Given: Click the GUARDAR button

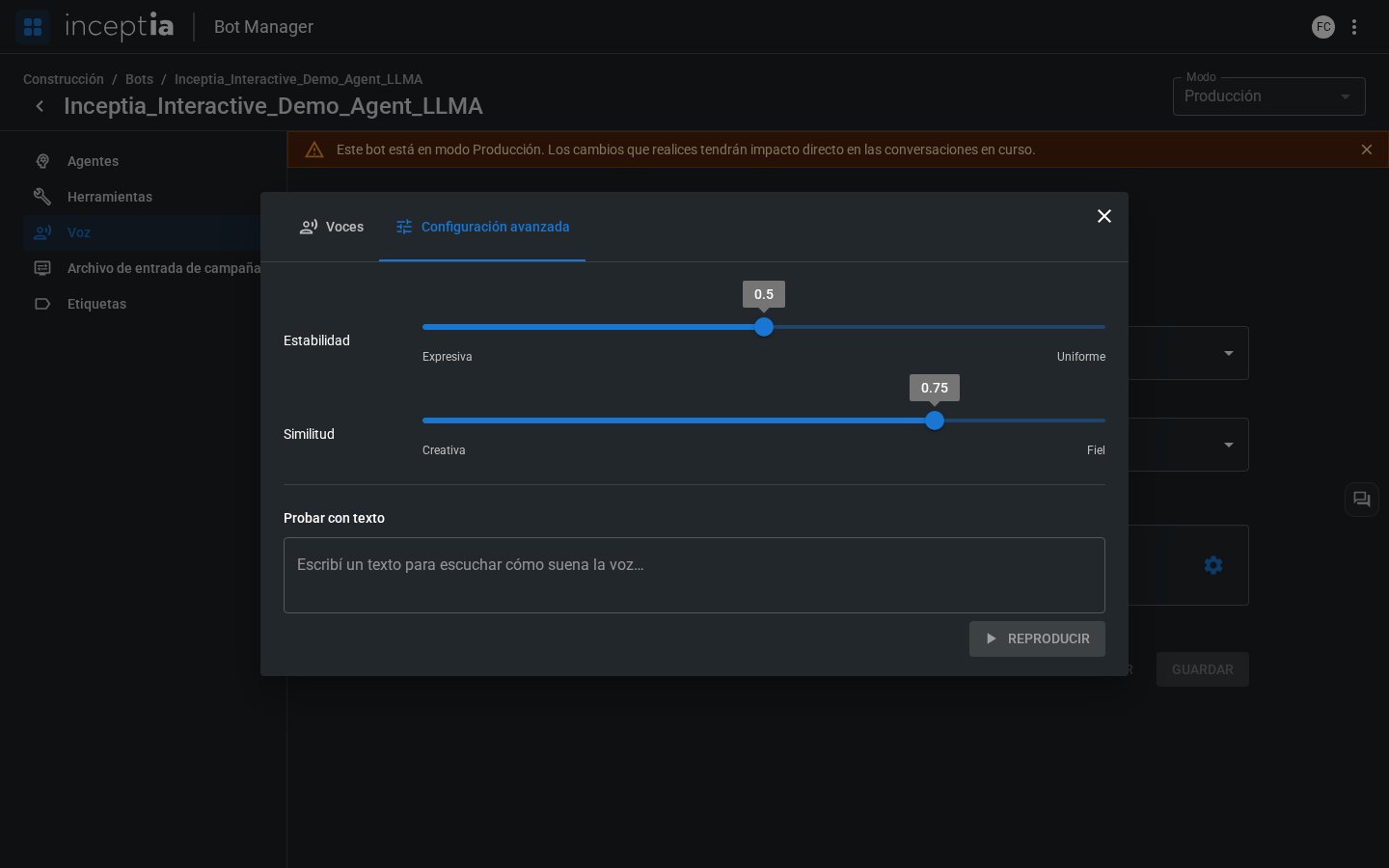Looking at the screenshot, I should (1203, 669).
